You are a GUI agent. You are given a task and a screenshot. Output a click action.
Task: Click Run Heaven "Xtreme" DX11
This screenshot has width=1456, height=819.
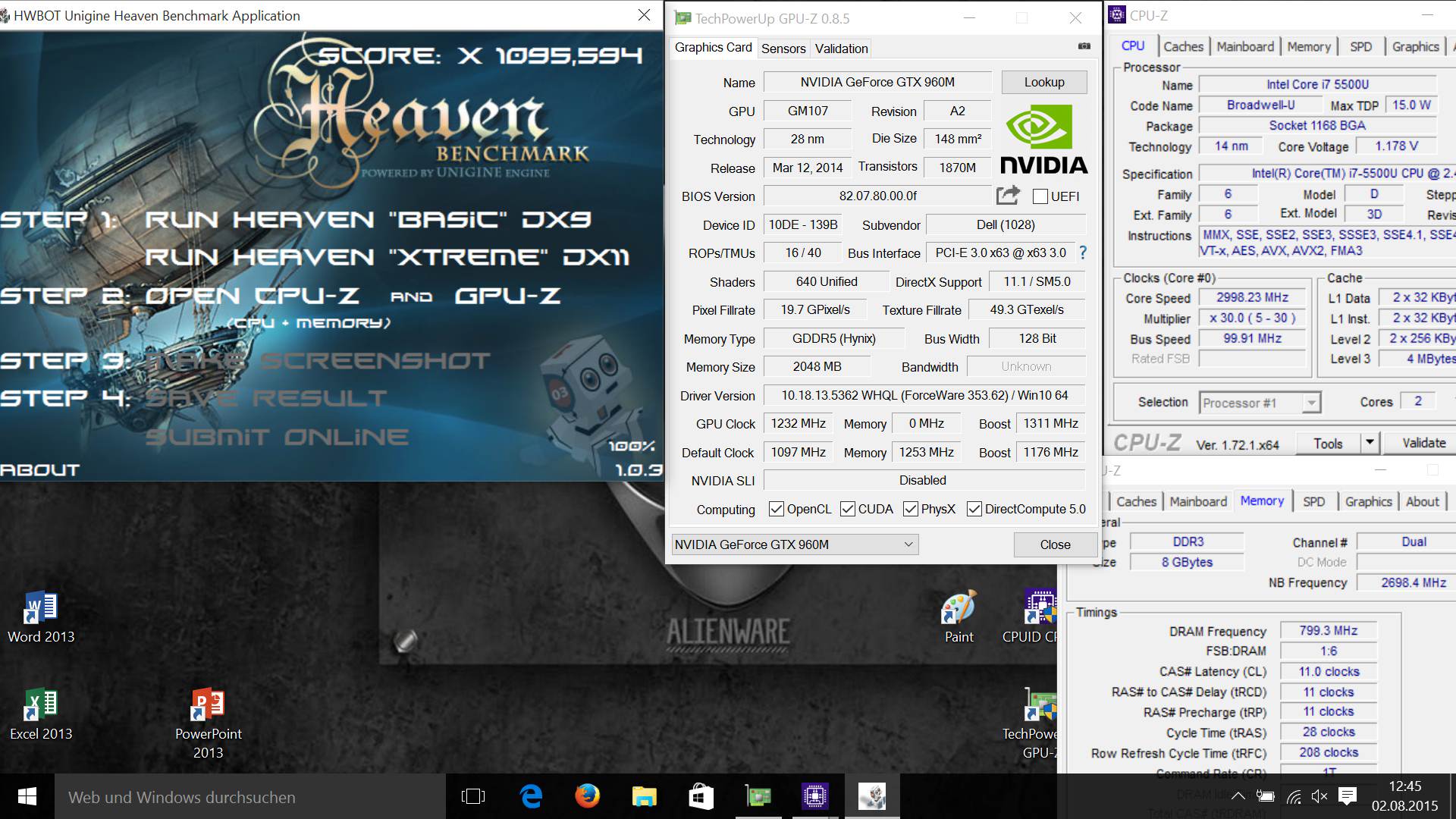click(387, 257)
